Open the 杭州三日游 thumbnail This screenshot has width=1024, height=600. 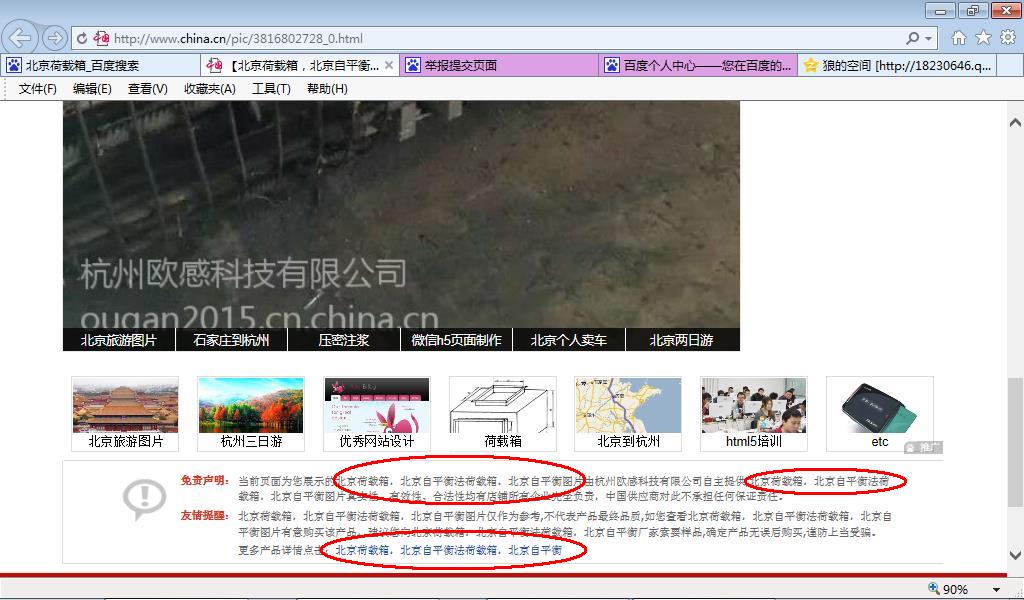[251, 414]
